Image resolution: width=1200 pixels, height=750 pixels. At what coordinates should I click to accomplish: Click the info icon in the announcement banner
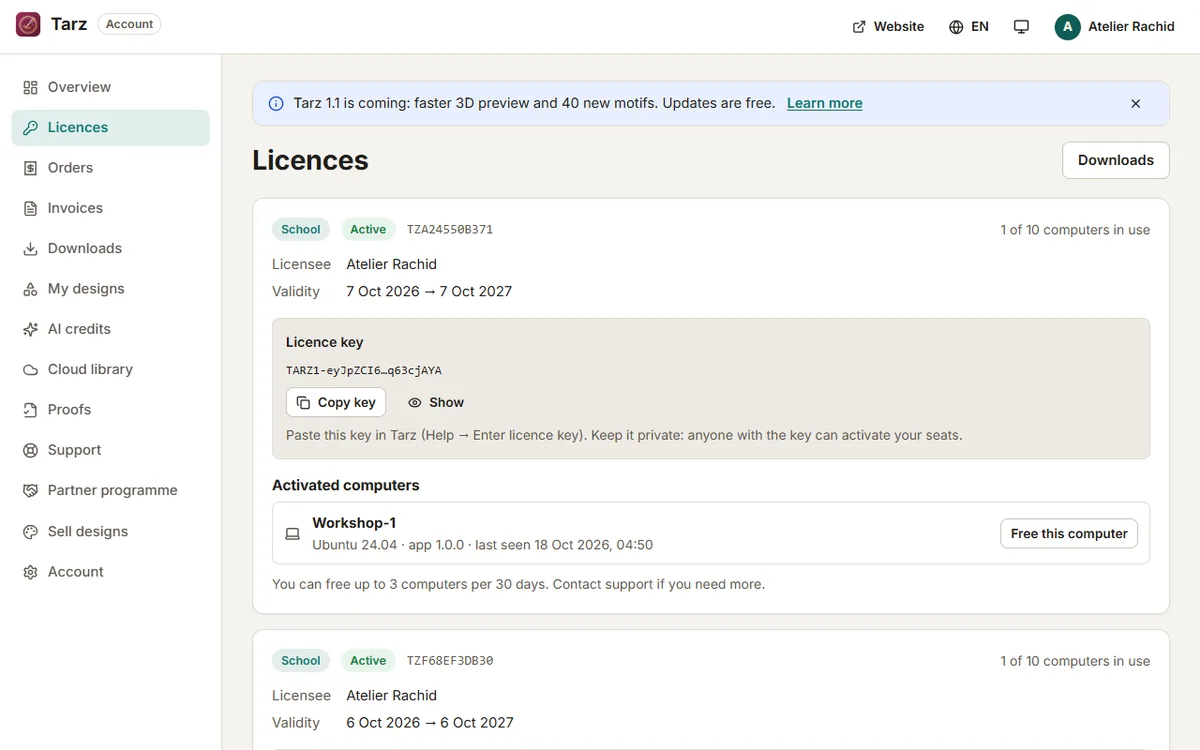pos(276,103)
